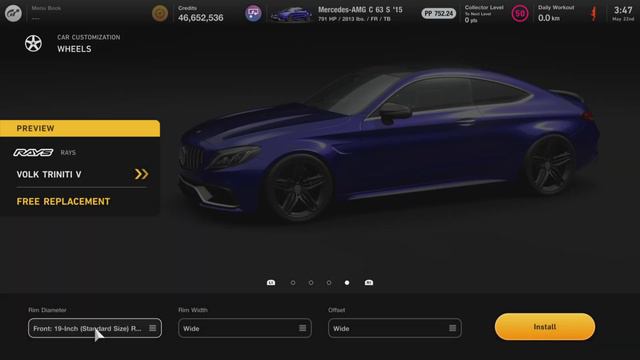Open the Rim Diameter dropdown
This screenshot has width=640, height=360.
pos(95,328)
